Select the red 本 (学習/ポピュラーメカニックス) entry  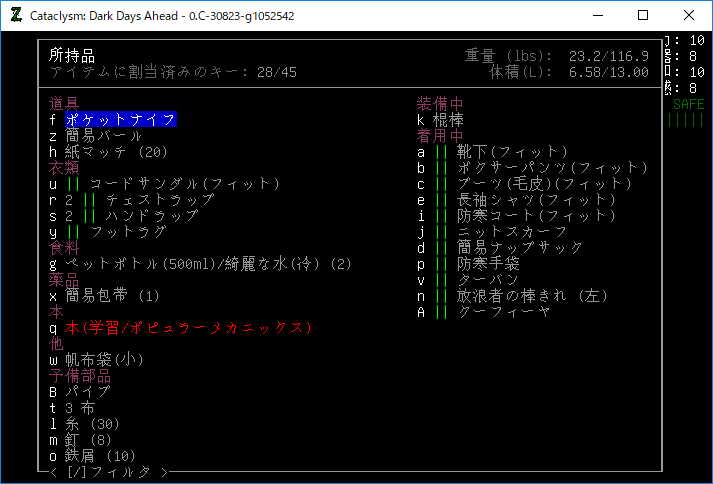[189, 328]
